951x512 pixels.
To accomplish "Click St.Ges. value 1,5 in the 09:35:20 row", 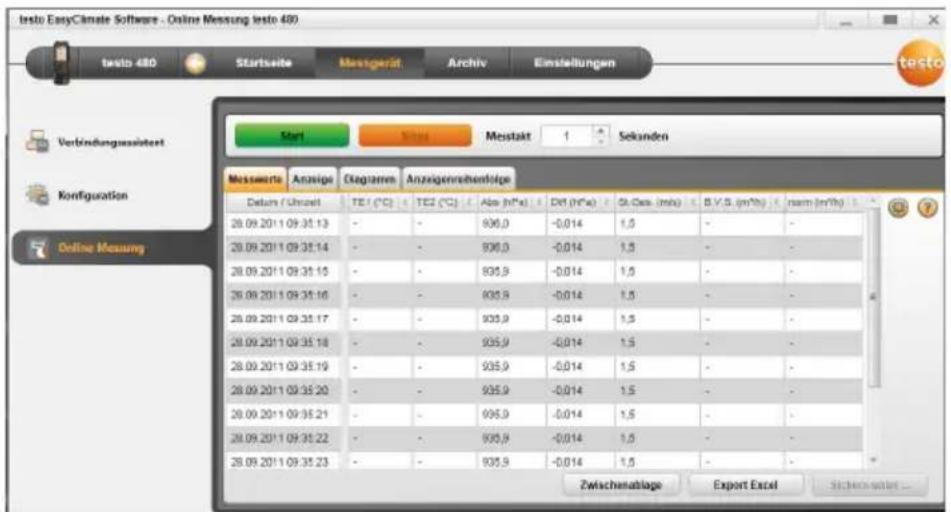I will point(627,390).
